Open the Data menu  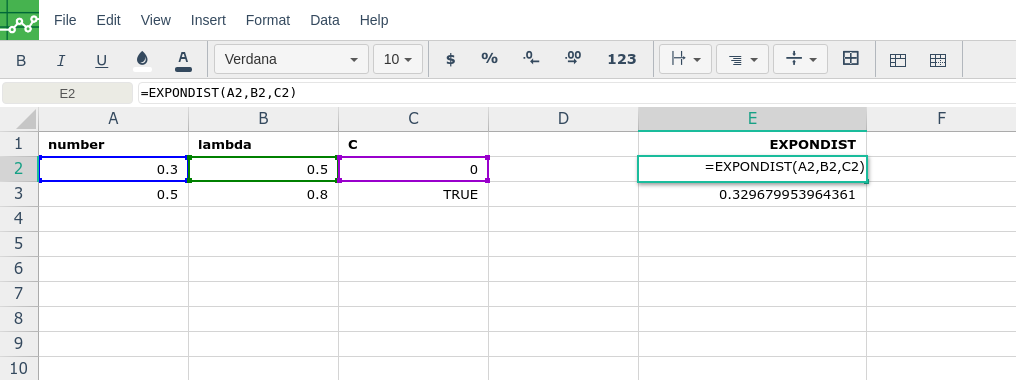point(325,20)
